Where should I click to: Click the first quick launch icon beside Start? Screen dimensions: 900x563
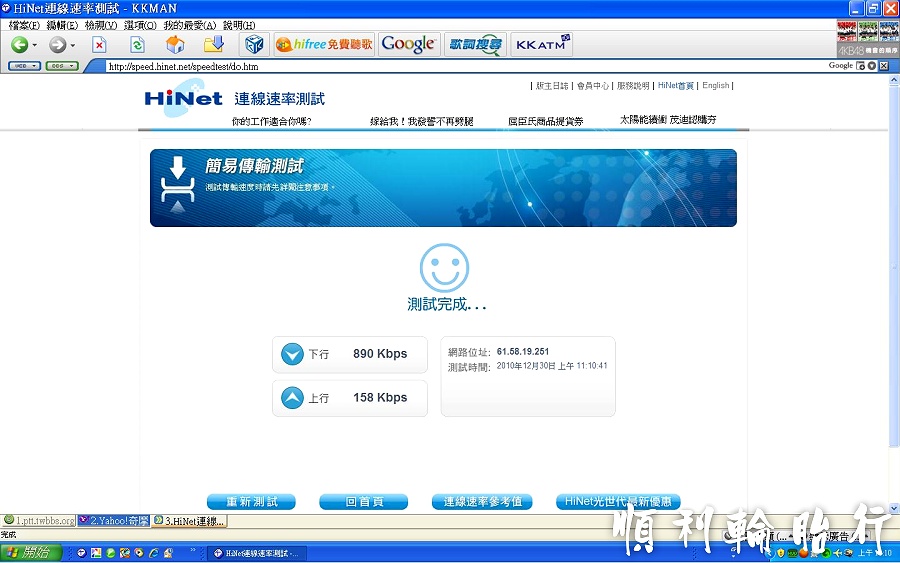coord(82,553)
